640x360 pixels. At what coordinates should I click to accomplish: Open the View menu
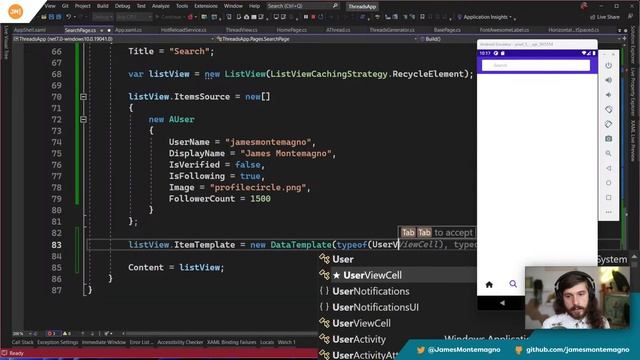coord(50,6)
